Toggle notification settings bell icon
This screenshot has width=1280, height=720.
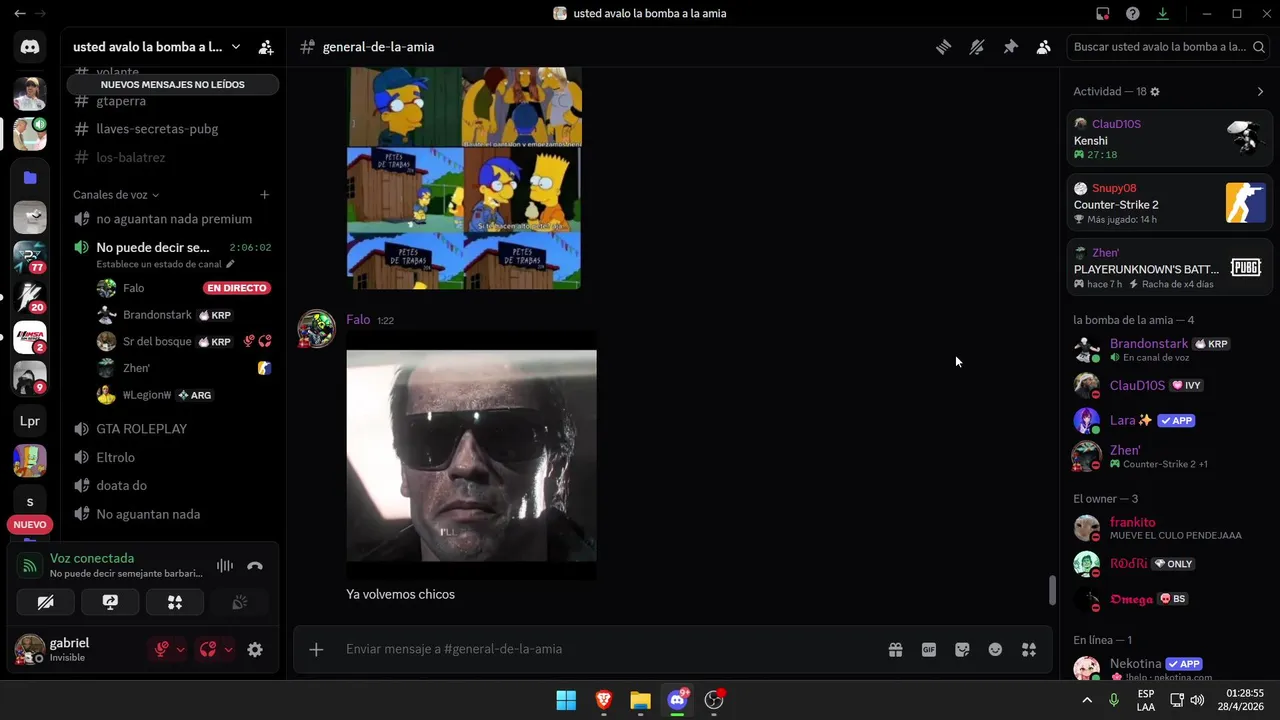977,47
